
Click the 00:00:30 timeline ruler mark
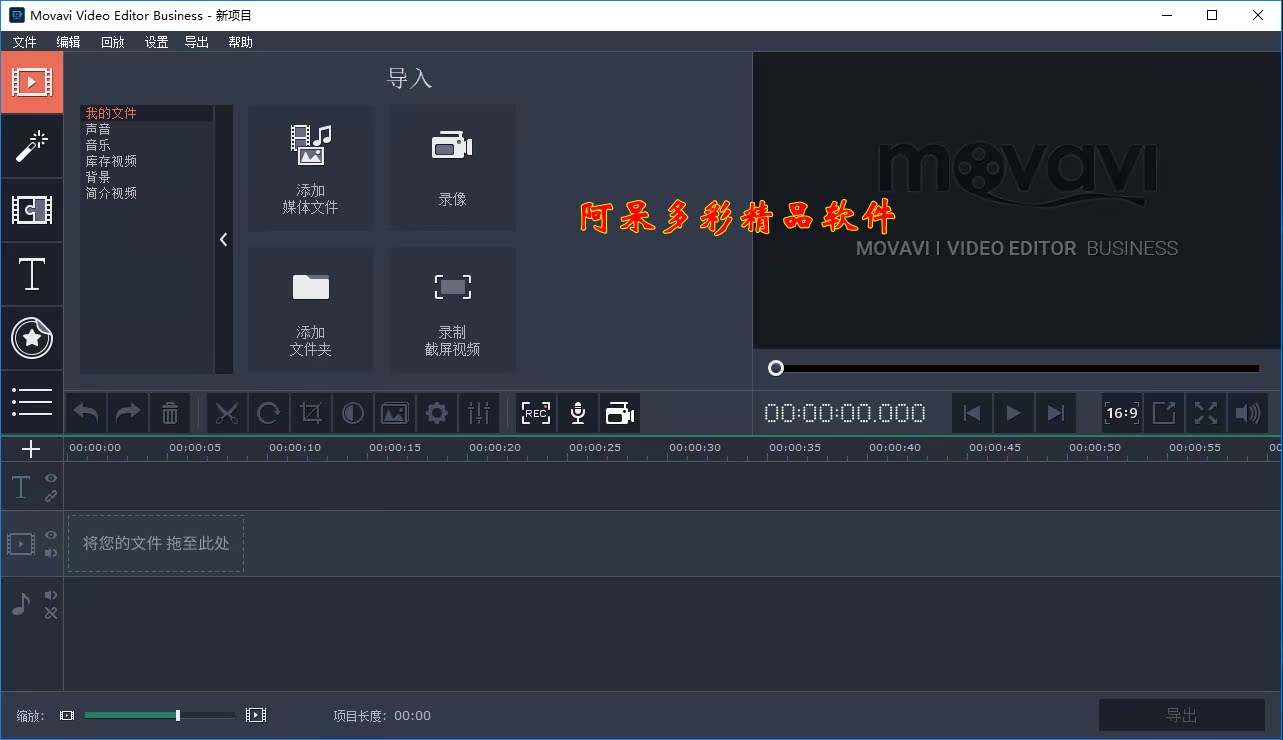[695, 448]
